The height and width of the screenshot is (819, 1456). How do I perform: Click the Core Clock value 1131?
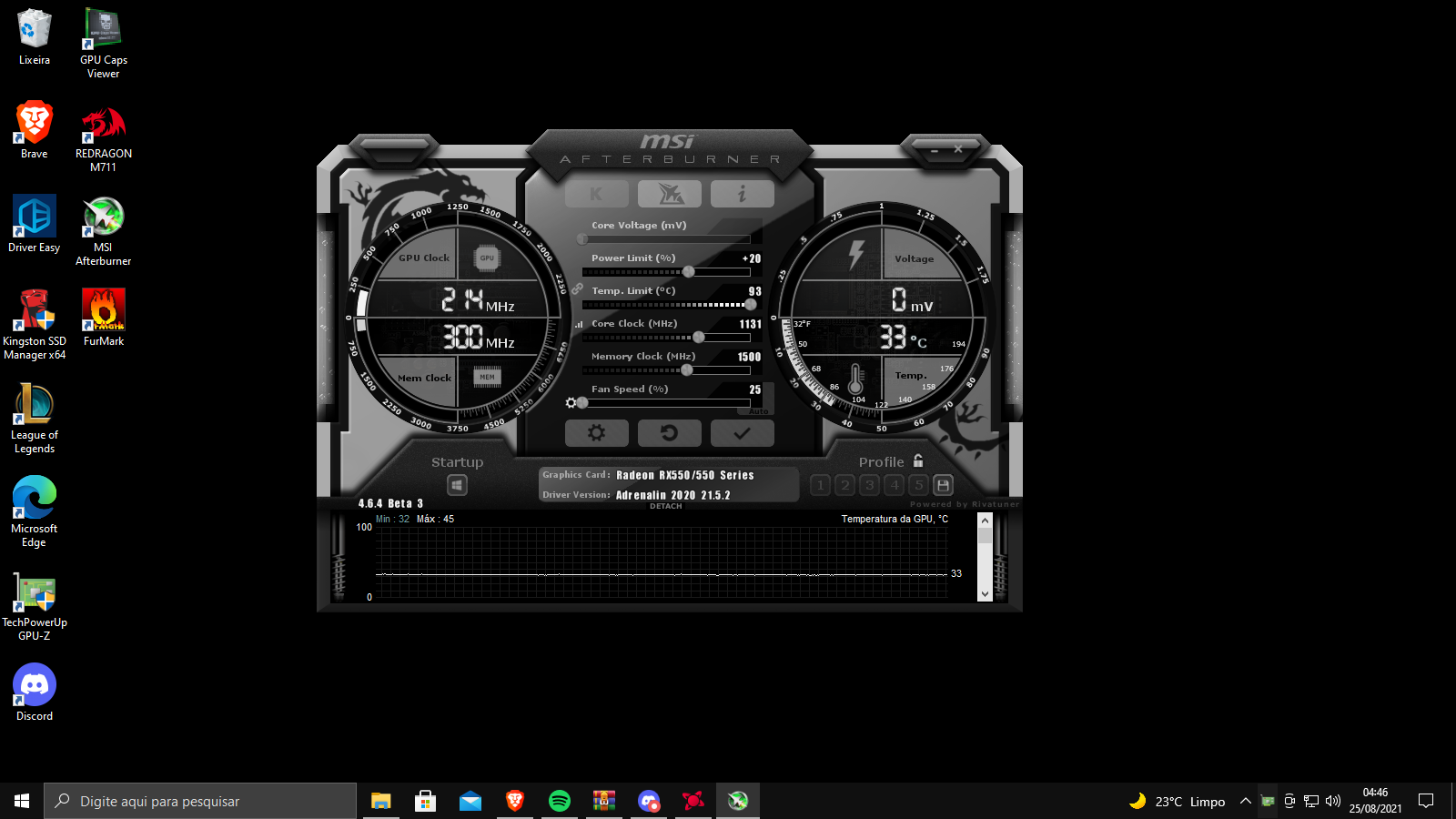[x=751, y=324]
